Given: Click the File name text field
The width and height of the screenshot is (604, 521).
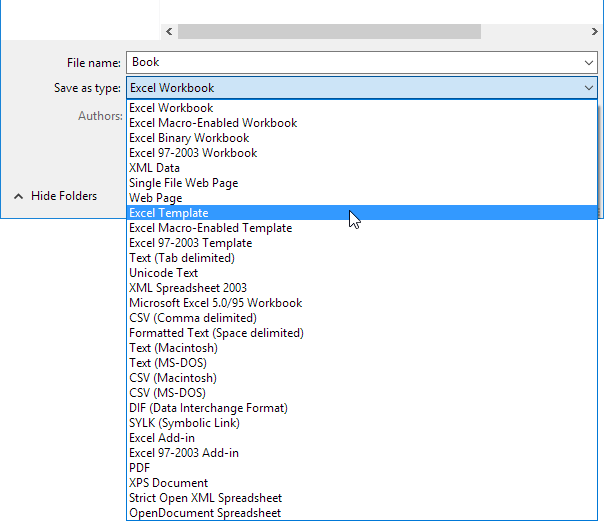Looking at the screenshot, I should (x=350, y=63).
